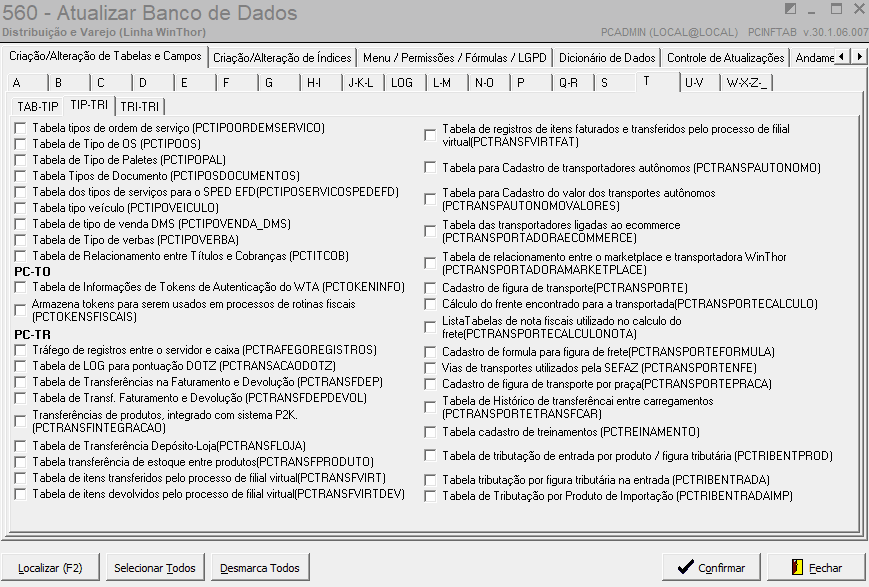Check PCTRANSFDEPDEVOL checkbox

pyautogui.click(x=21, y=398)
